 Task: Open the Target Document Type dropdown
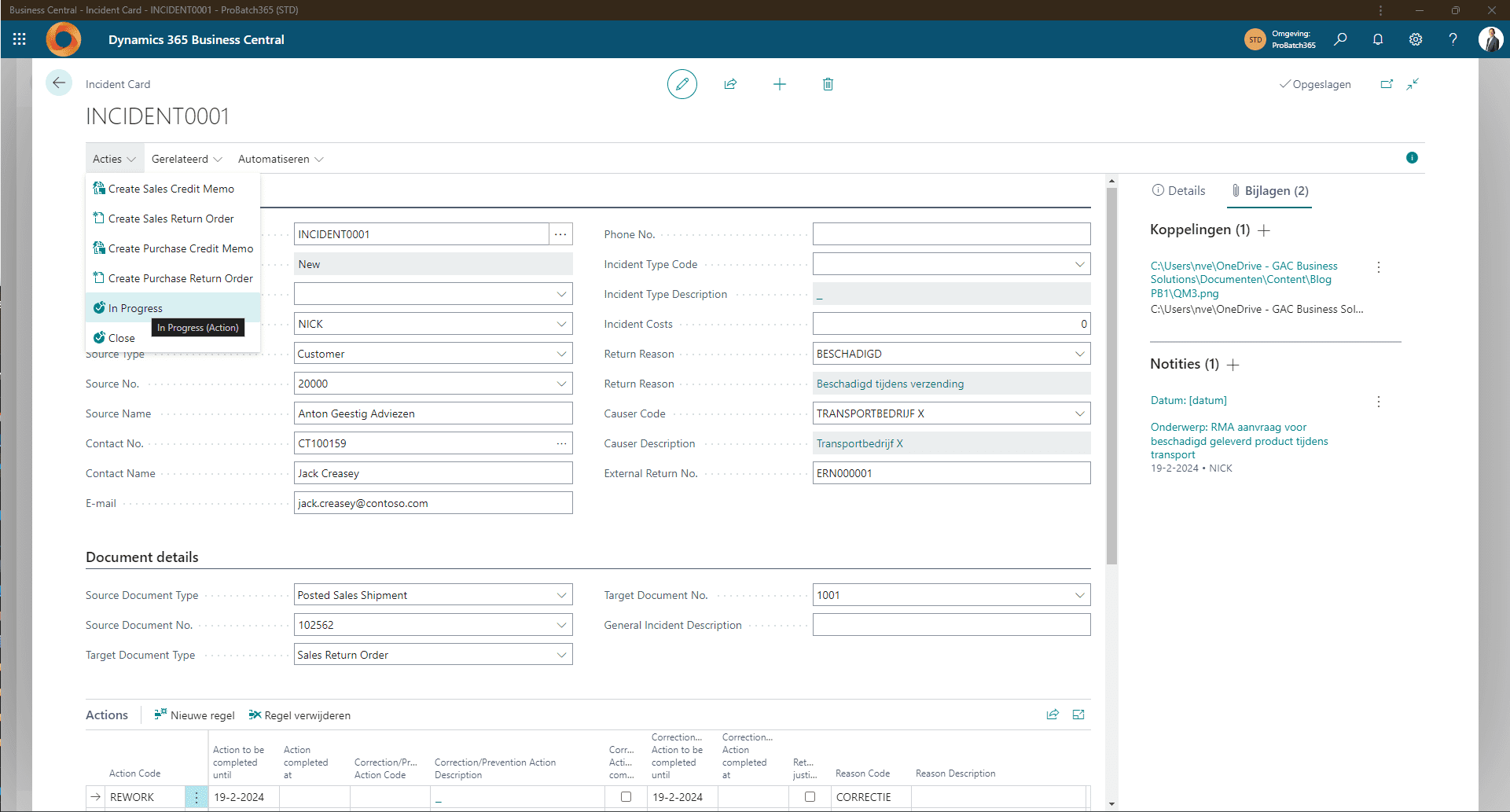tap(561, 655)
